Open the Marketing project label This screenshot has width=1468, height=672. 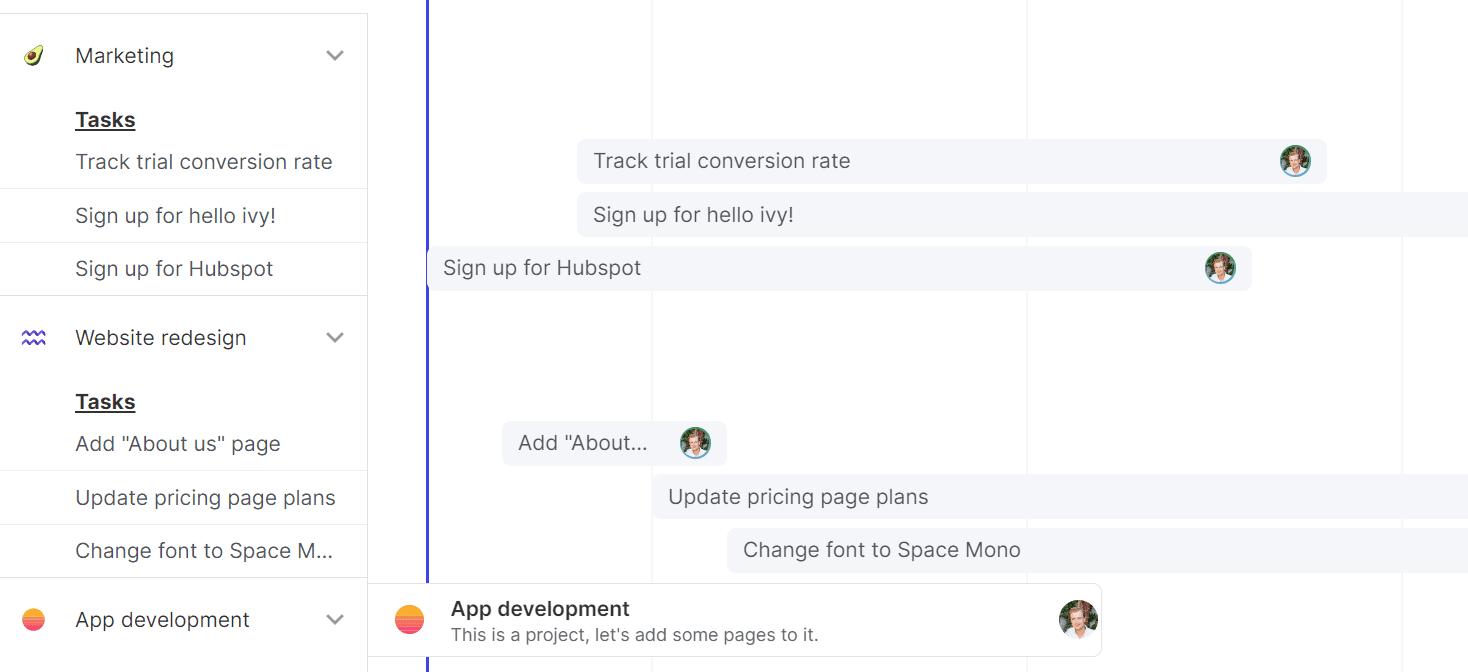pyautogui.click(x=124, y=56)
